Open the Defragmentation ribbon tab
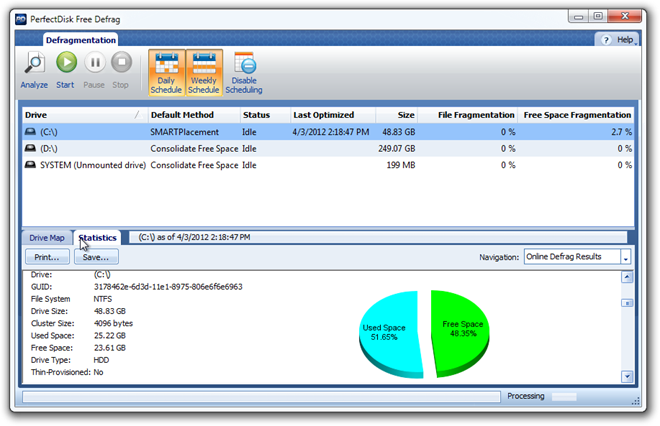The height and width of the screenshot is (426, 660). click(x=81, y=40)
